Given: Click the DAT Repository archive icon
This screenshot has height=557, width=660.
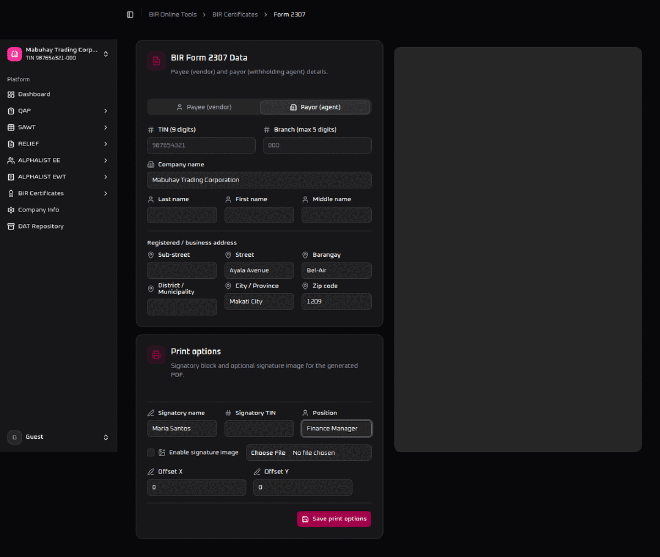Looking at the screenshot, I should (11, 227).
